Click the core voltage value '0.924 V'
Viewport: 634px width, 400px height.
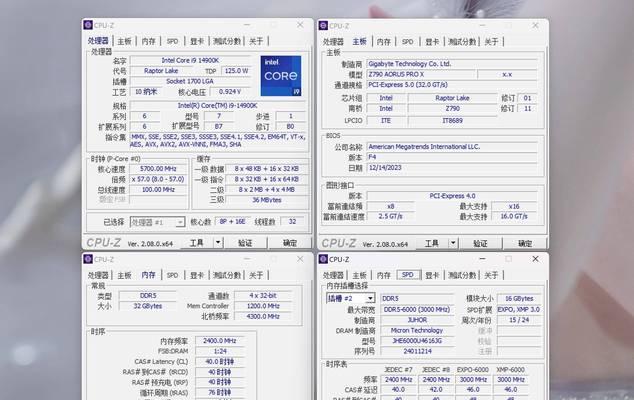click(230, 92)
